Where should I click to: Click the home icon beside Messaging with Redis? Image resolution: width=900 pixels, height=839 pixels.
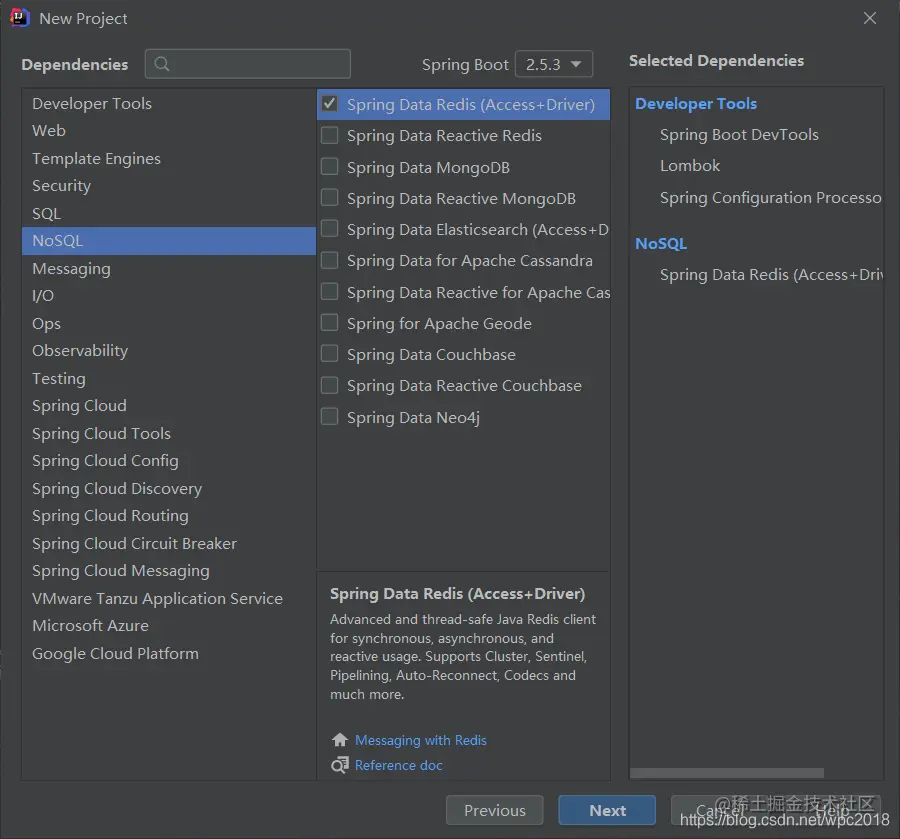point(340,740)
